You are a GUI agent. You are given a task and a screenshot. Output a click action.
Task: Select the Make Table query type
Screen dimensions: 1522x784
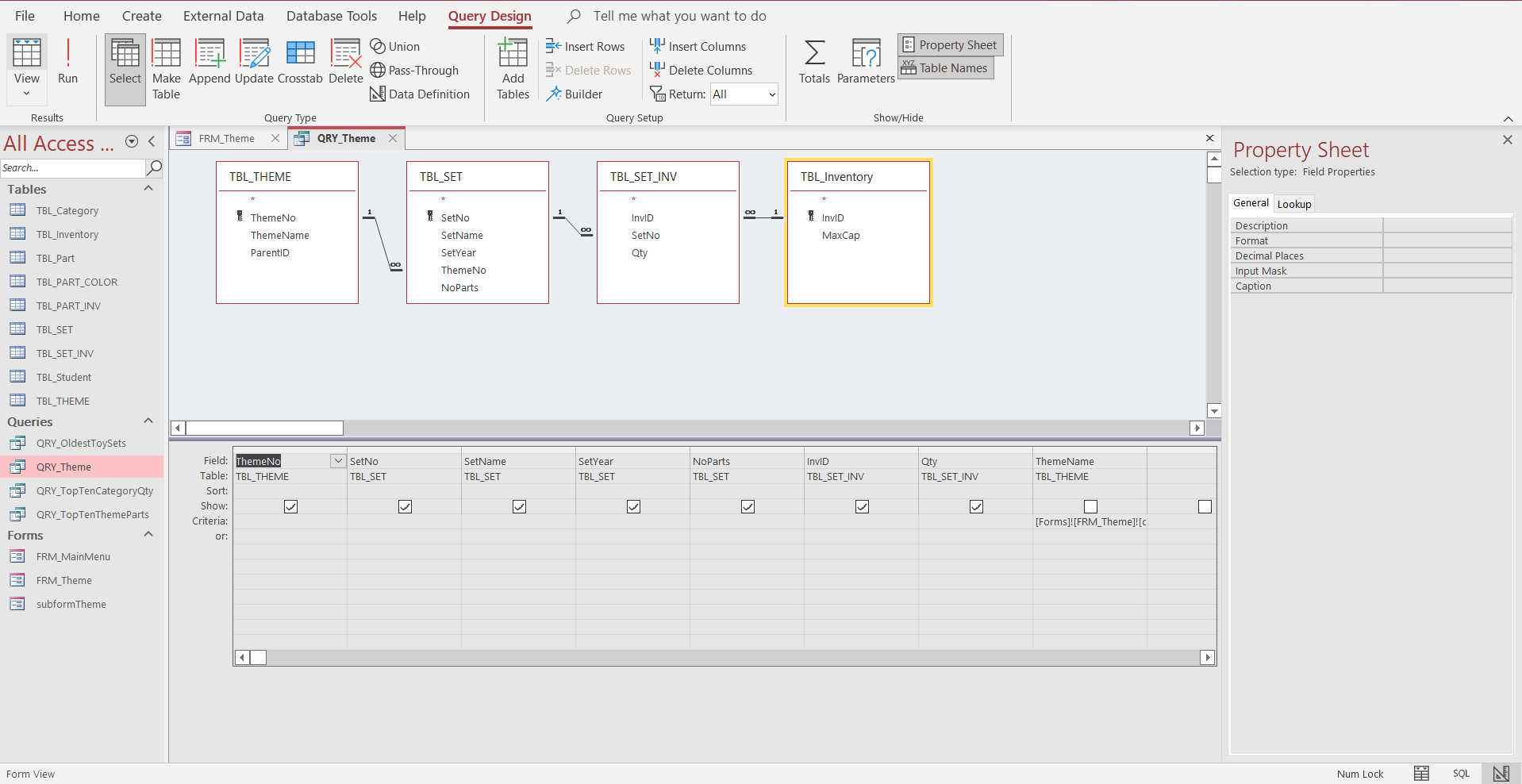pyautogui.click(x=166, y=68)
